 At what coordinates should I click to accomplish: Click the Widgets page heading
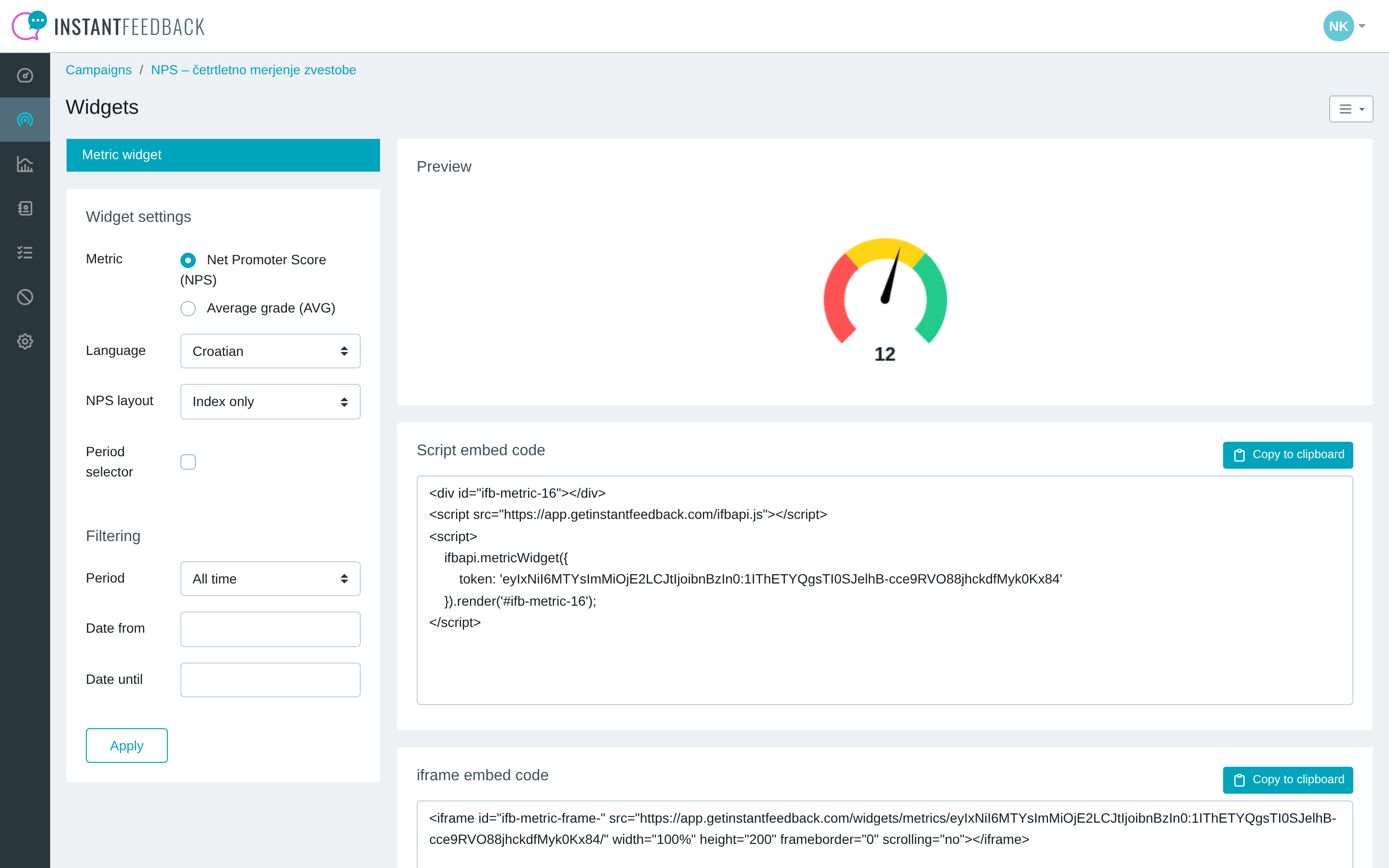[102, 108]
